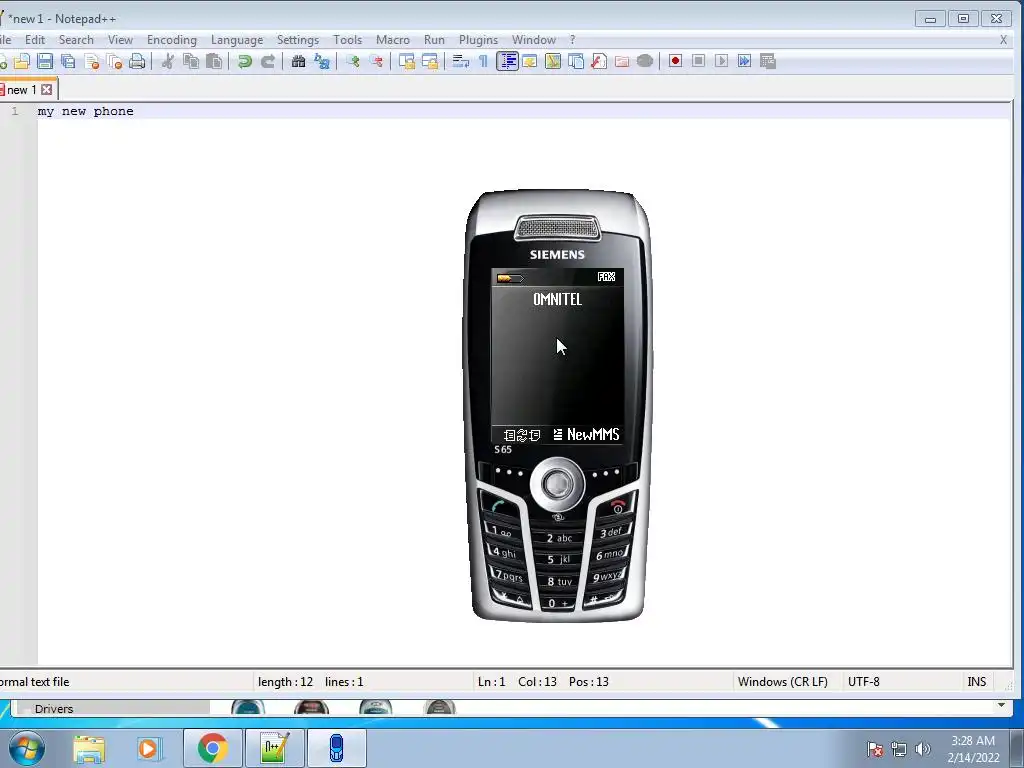Click the volume speaker tray icon
The height and width of the screenshot is (768, 1024).
point(922,749)
